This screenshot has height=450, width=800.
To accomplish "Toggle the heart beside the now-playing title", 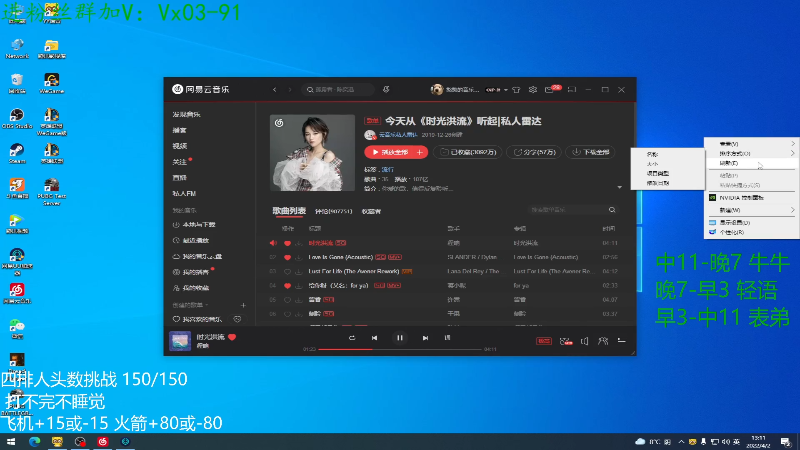I will [x=232, y=337].
